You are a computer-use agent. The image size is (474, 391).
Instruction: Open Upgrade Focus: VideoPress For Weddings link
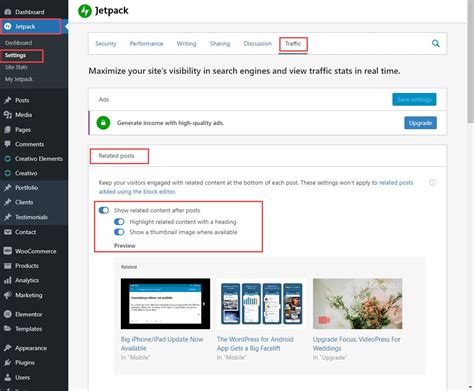[356, 344]
